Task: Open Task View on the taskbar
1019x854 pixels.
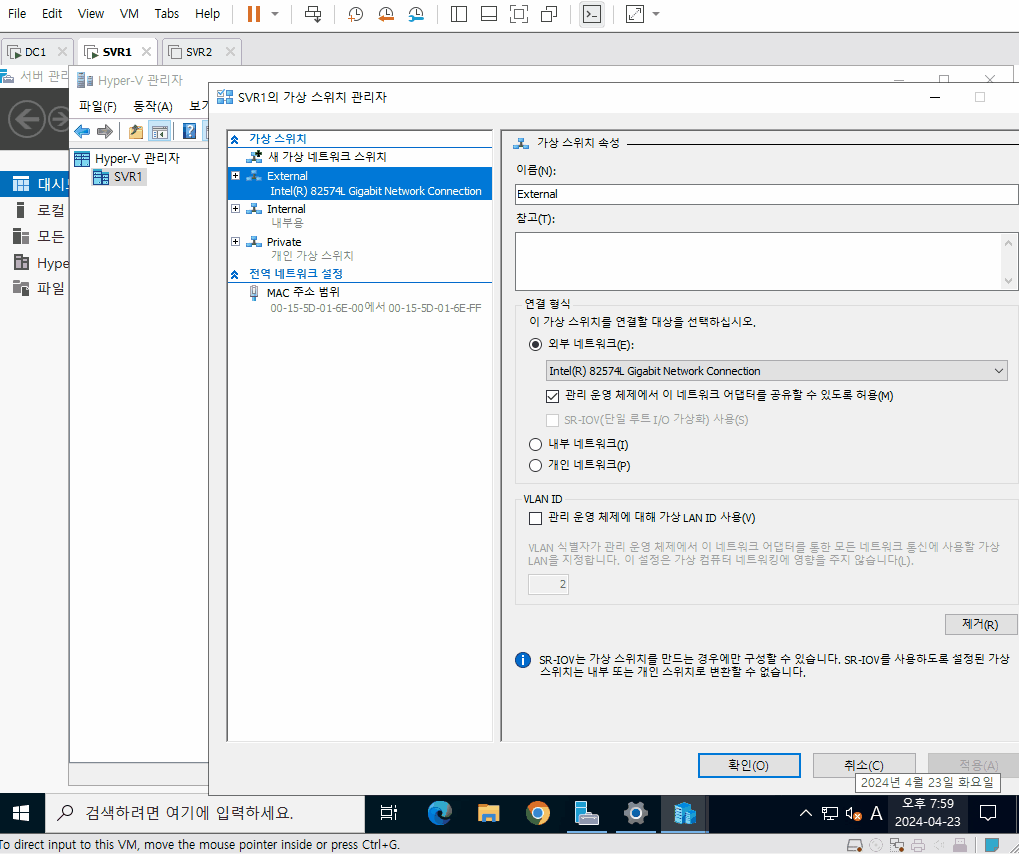Action: [x=389, y=813]
